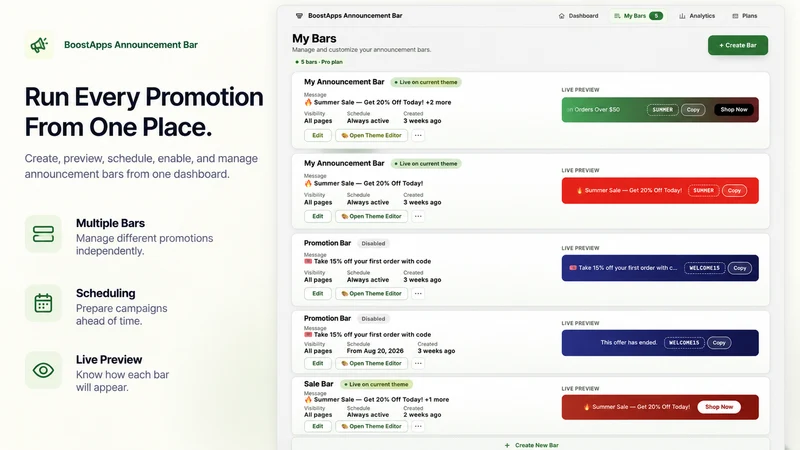The width and height of the screenshot is (800, 450).
Task: Open more options for Aug 20 Promotion Bar
Action: [x=418, y=363]
